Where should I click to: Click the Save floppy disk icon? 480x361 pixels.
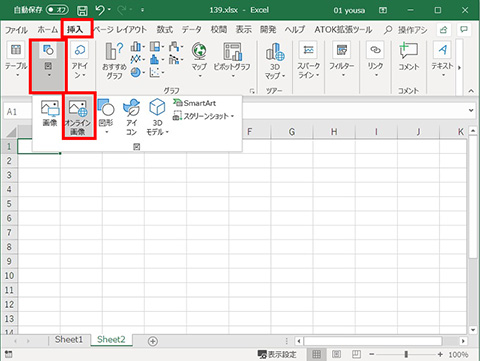(x=82, y=10)
